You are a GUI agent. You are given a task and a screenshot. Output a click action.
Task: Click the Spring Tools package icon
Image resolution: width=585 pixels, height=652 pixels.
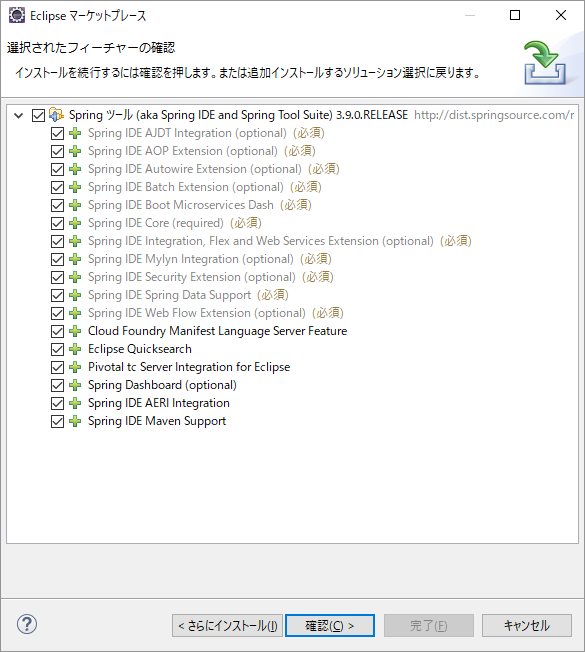[x=56, y=114]
